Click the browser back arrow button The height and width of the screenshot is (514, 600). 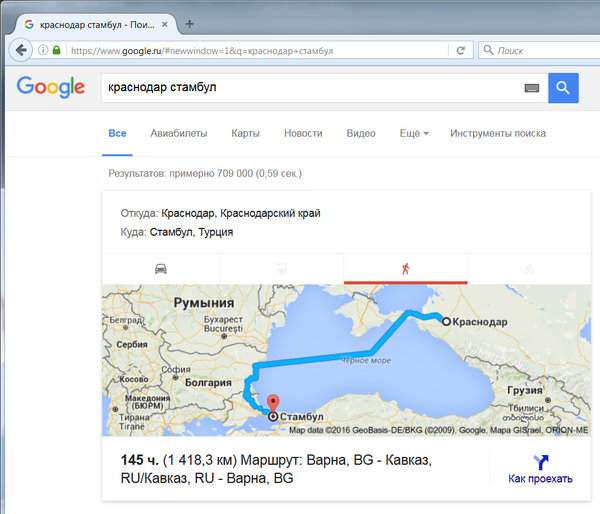21,50
